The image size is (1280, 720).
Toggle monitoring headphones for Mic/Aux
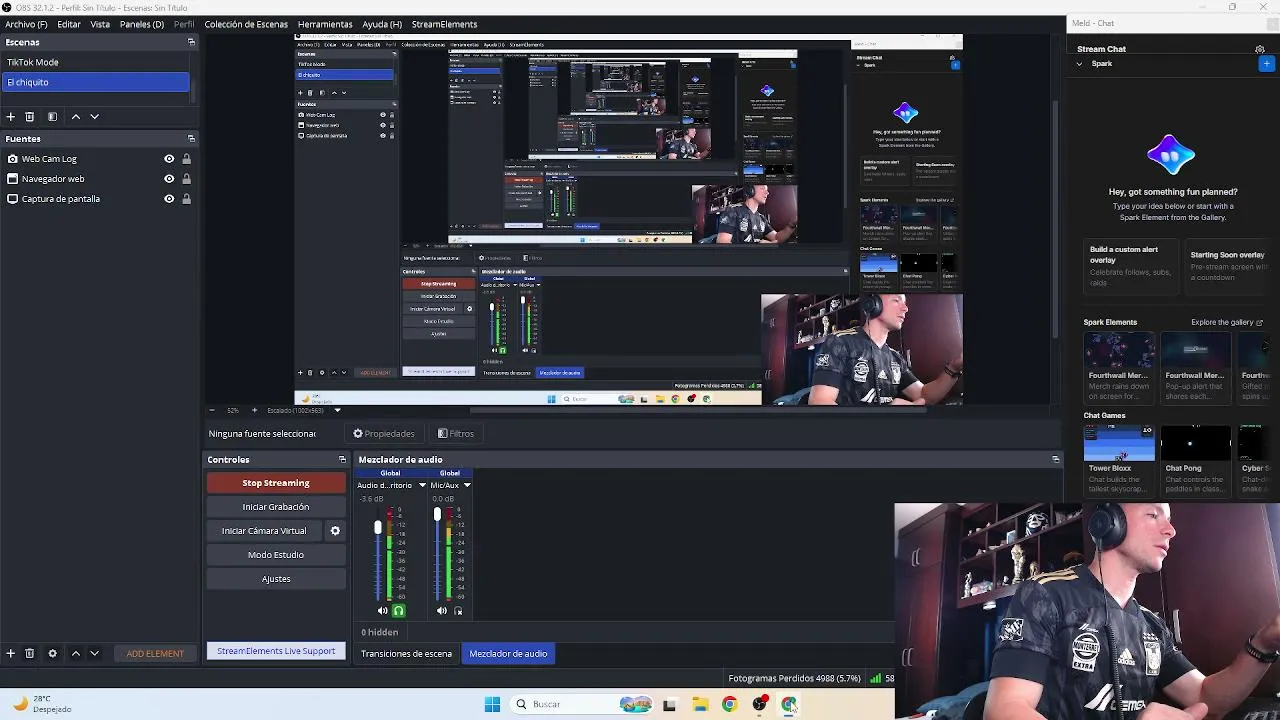(458, 611)
